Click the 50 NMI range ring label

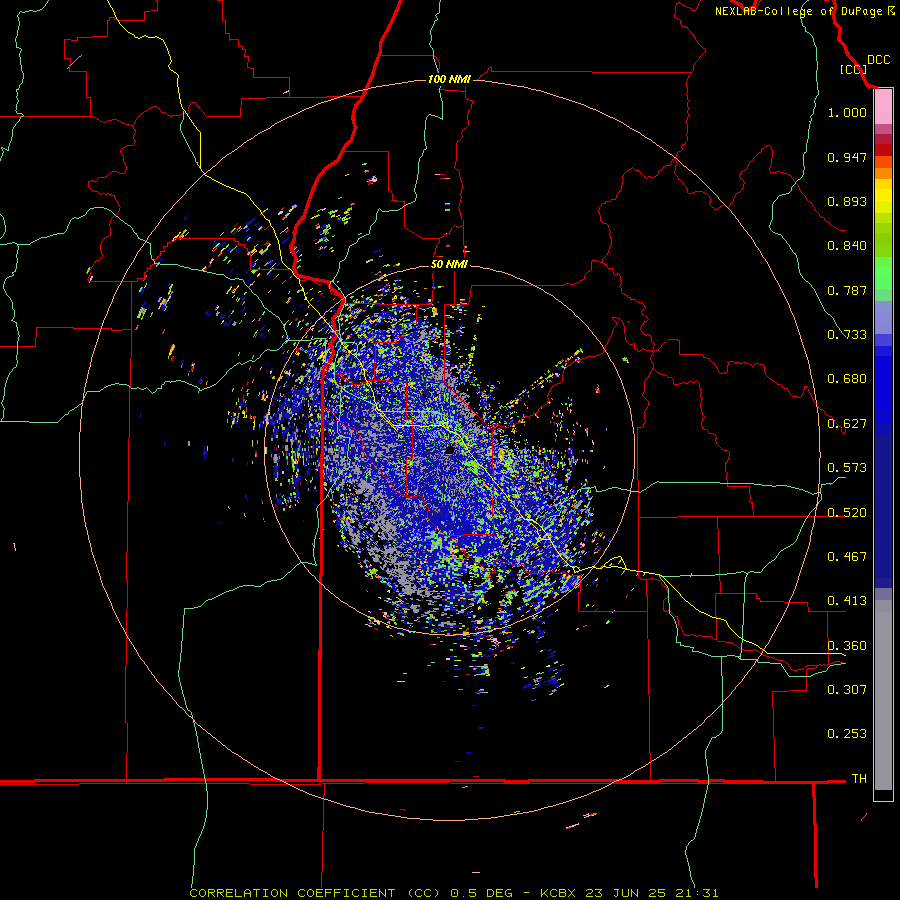449,264
